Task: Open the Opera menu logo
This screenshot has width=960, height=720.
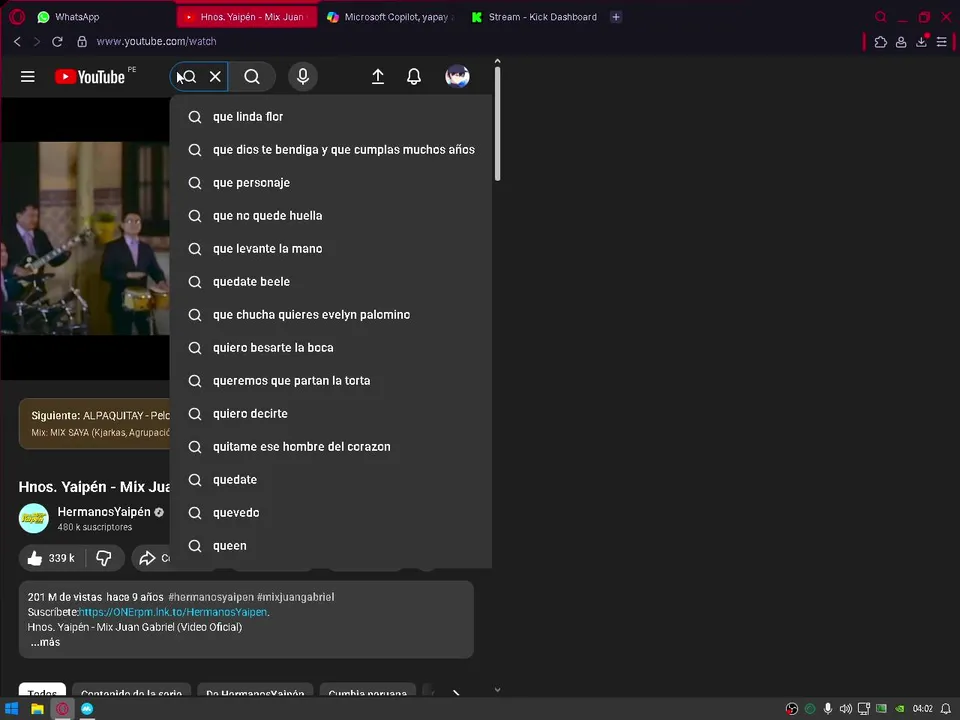Action: pyautogui.click(x=17, y=17)
